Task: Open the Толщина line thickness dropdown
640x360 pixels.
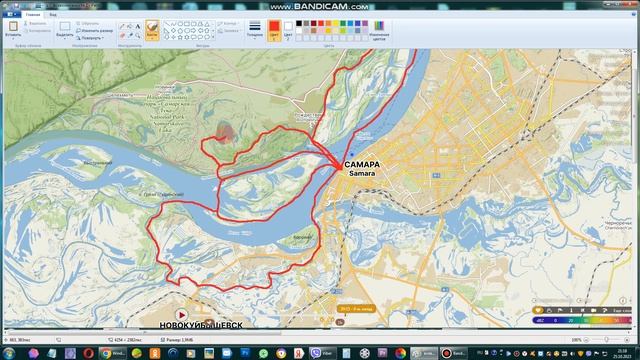Action: point(255,30)
